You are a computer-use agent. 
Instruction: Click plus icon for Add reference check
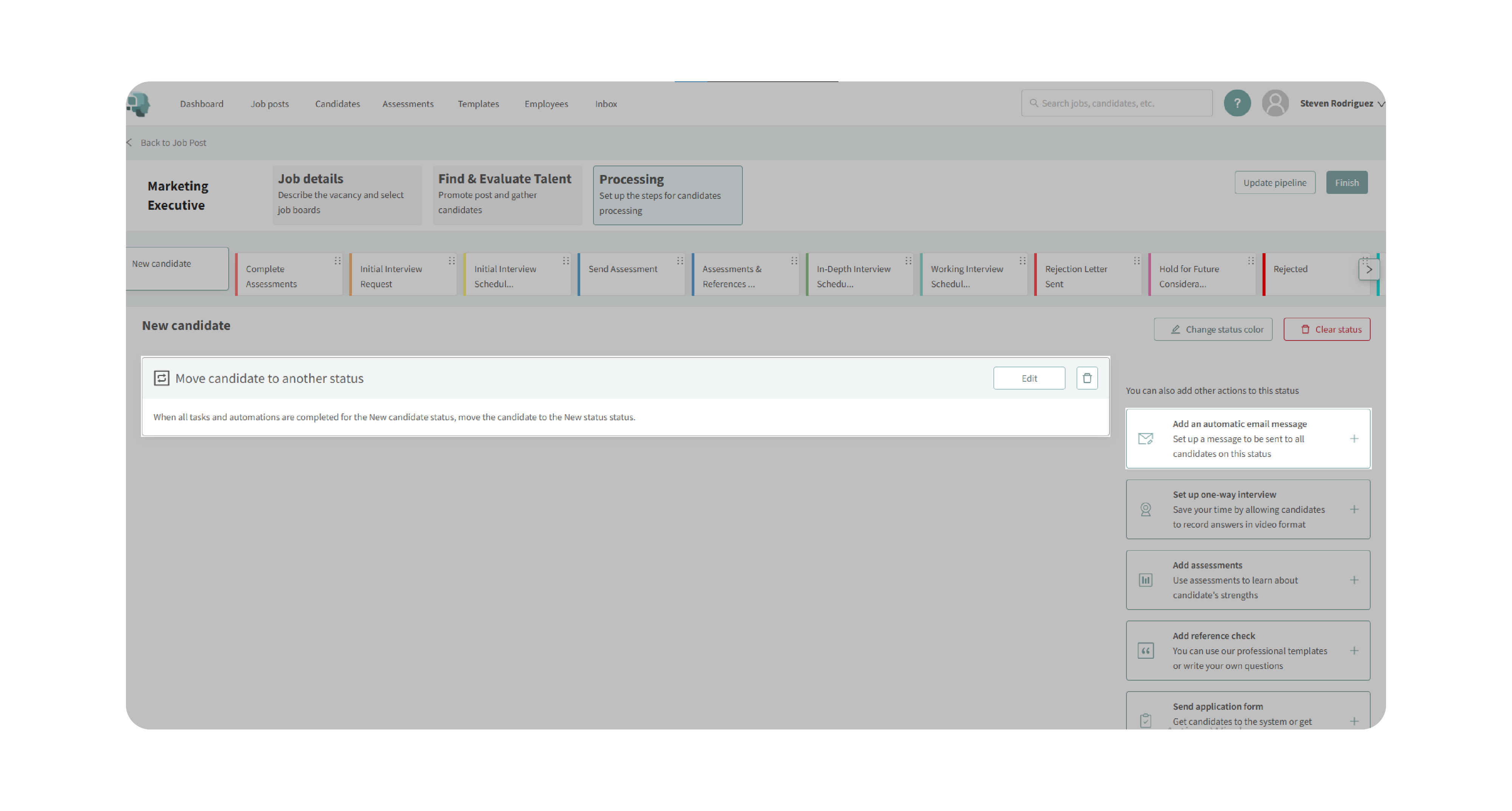tap(1354, 651)
